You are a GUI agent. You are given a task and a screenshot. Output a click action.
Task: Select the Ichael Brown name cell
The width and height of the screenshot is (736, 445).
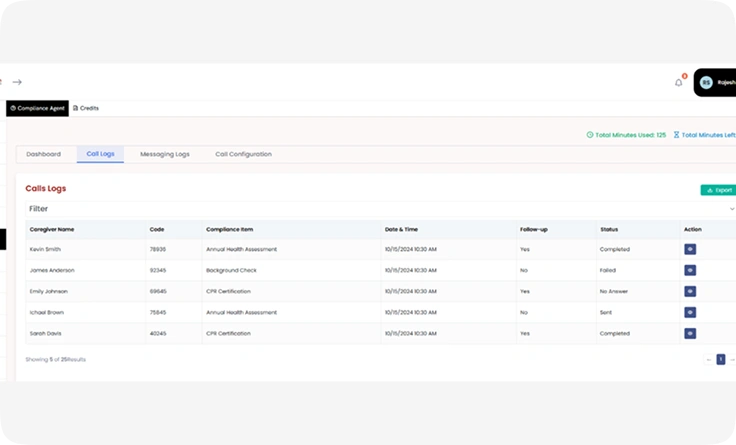click(x=47, y=313)
